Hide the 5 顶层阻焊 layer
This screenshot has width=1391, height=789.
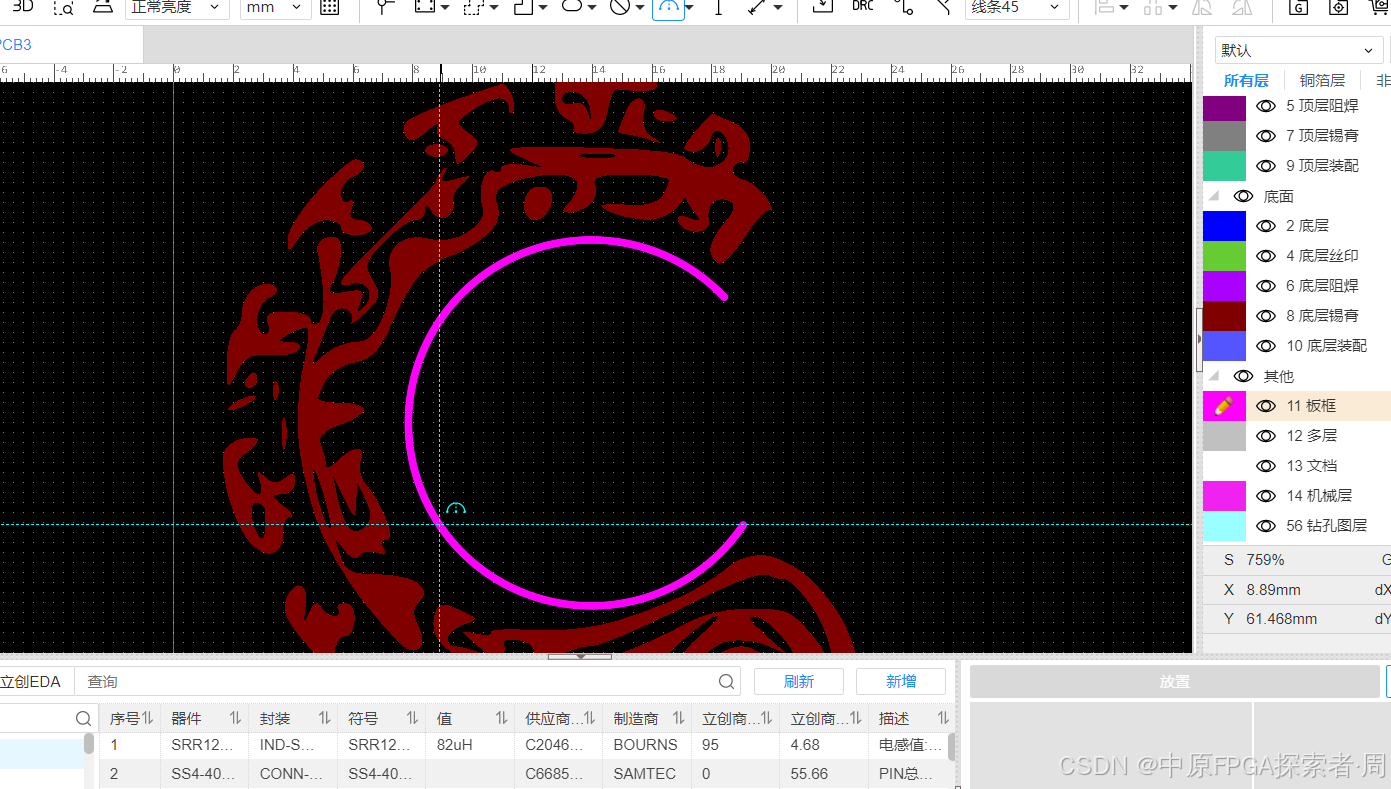point(1266,106)
